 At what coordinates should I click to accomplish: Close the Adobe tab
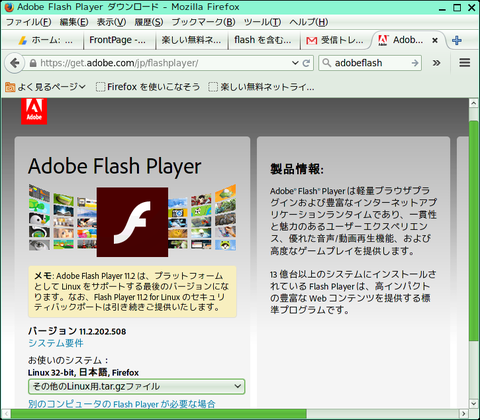click(435, 40)
